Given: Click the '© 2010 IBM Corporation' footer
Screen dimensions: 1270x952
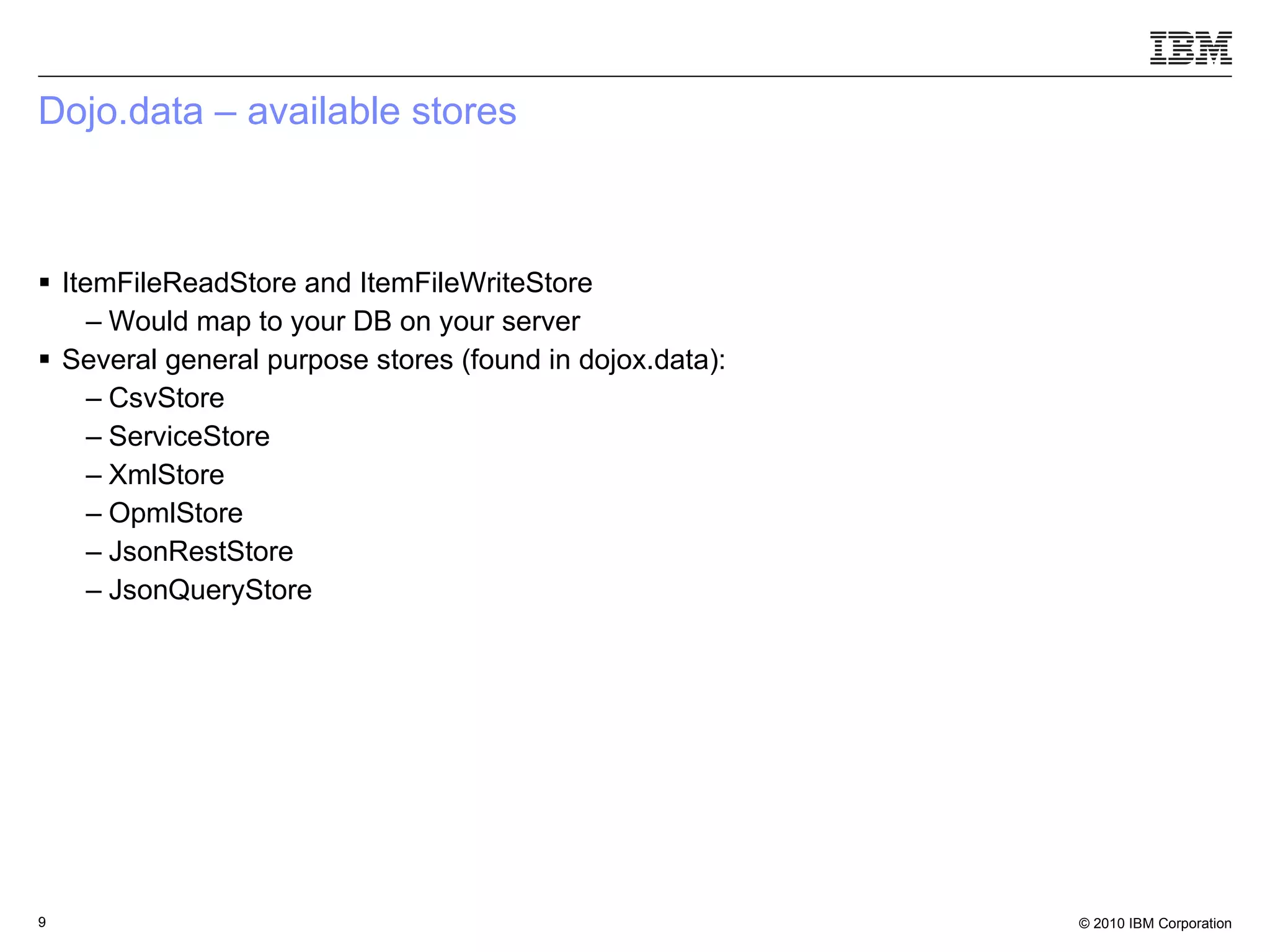Looking at the screenshot, I should pos(1155,923).
